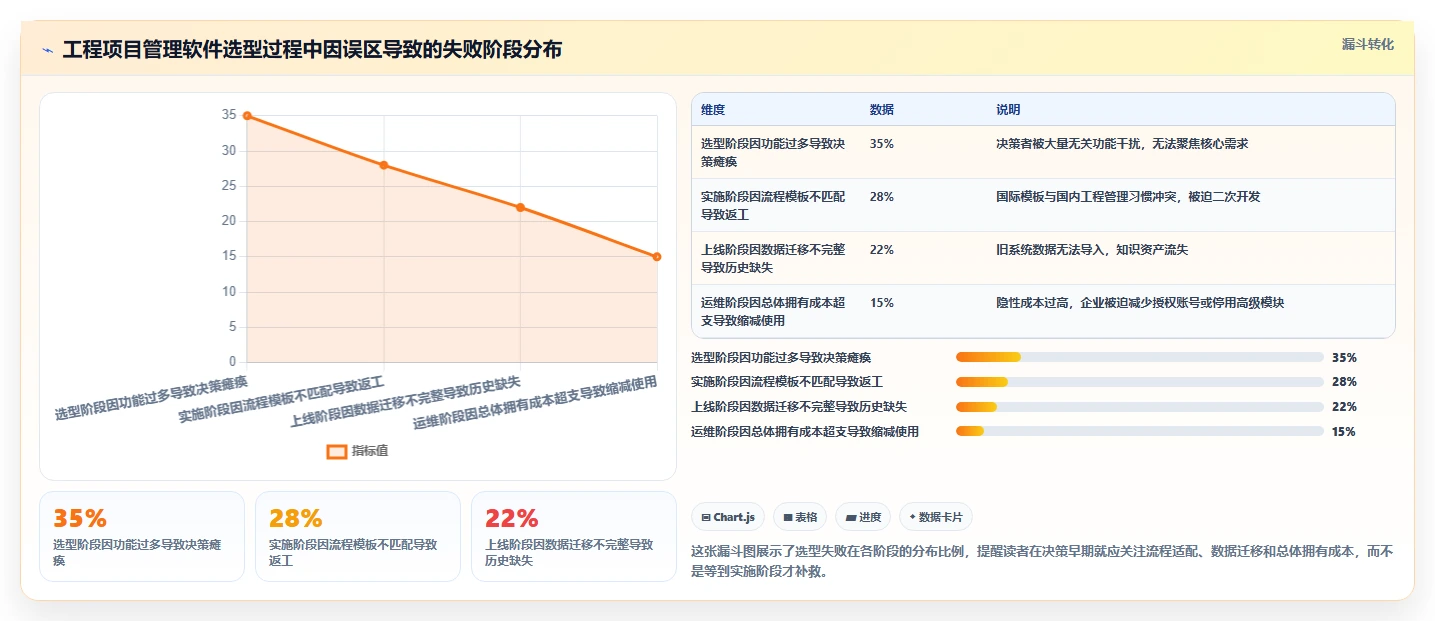Click the 22% value in table

(882, 250)
